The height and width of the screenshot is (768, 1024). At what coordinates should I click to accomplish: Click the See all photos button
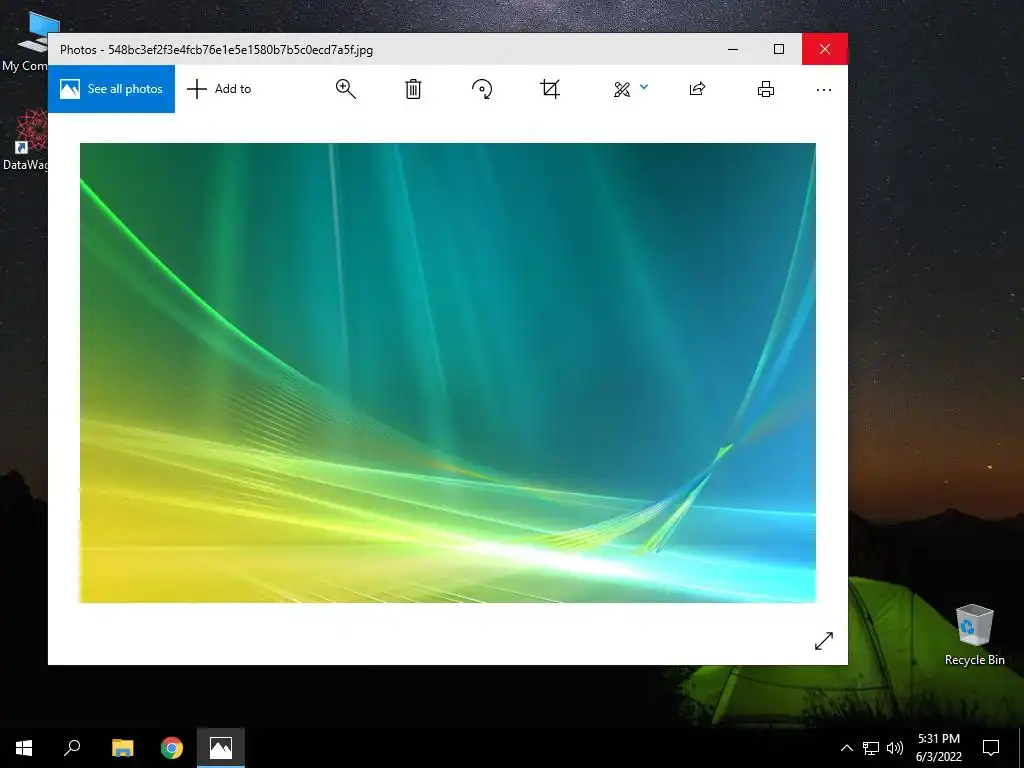click(x=111, y=89)
